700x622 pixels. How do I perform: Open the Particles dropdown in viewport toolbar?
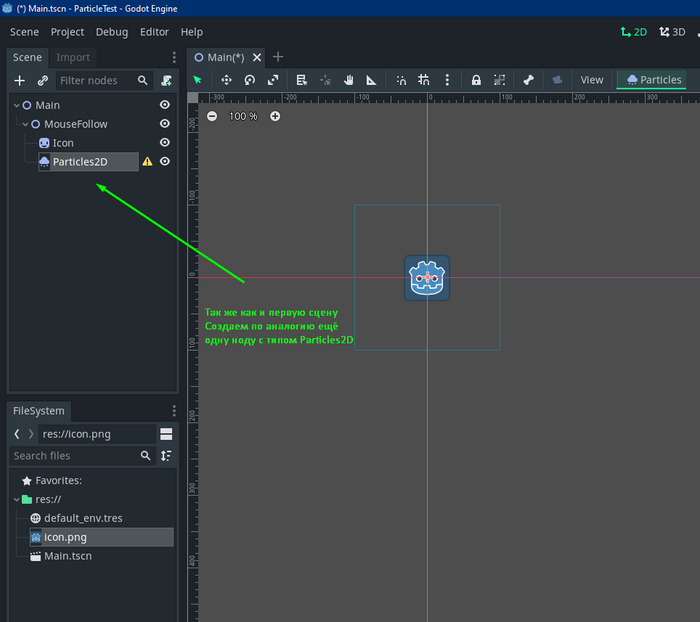point(654,80)
